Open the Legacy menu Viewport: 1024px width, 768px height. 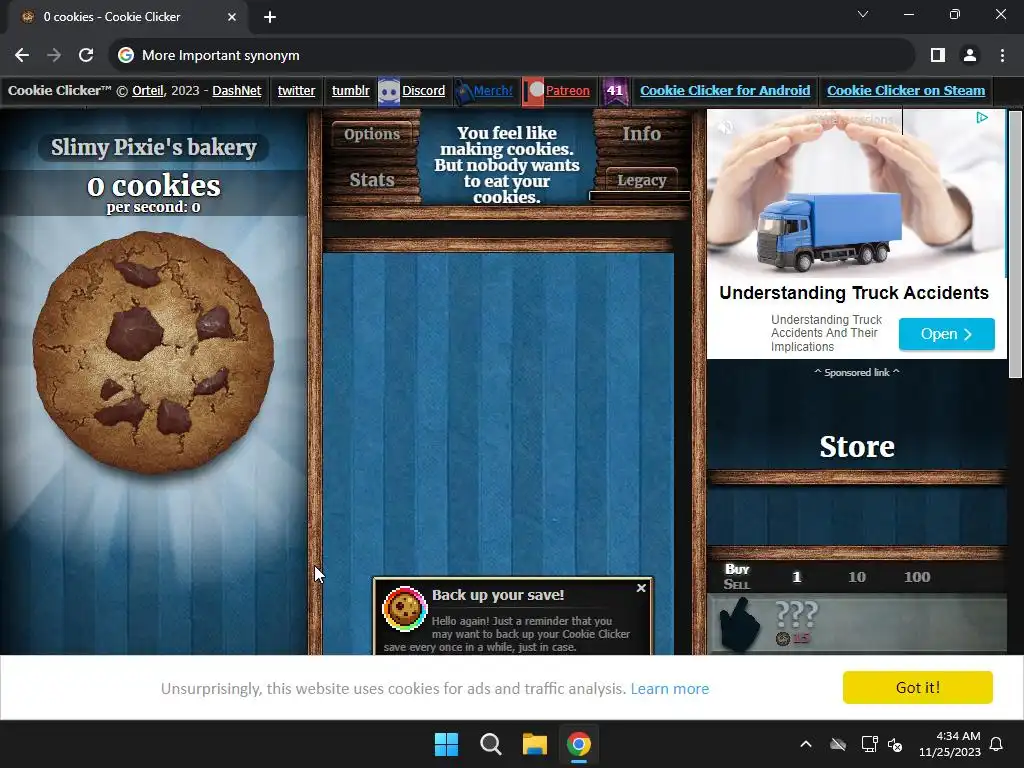(641, 180)
